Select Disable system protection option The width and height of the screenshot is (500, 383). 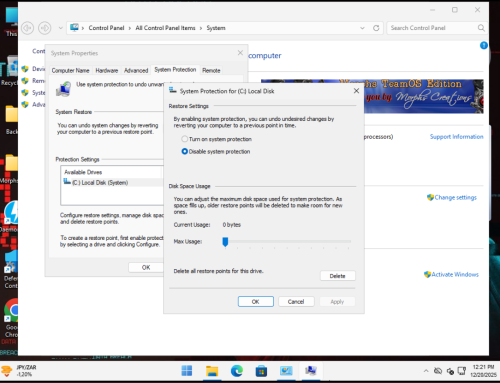[216, 151]
